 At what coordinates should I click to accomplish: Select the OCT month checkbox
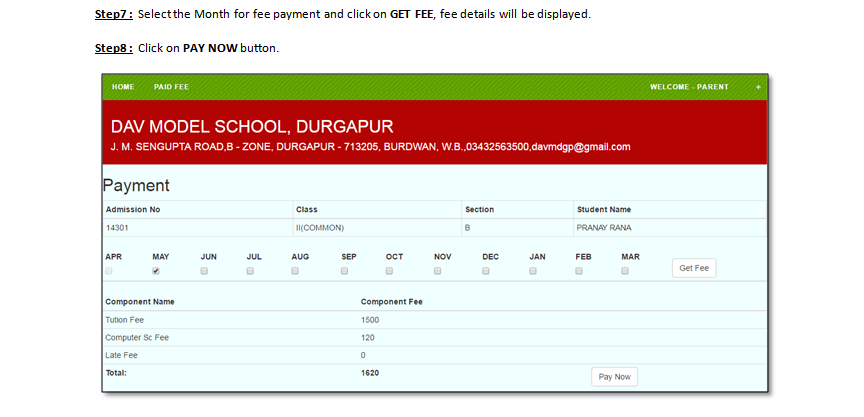click(x=390, y=271)
